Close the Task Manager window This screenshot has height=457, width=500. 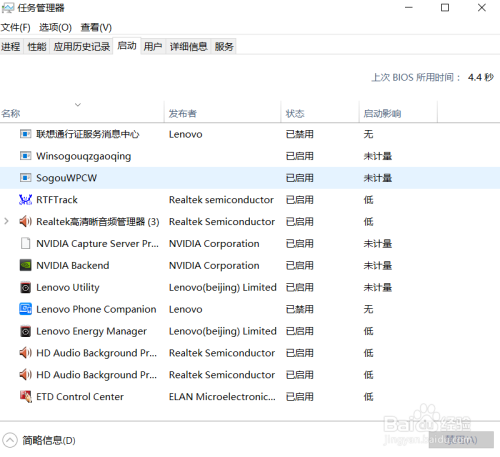(482, 8)
